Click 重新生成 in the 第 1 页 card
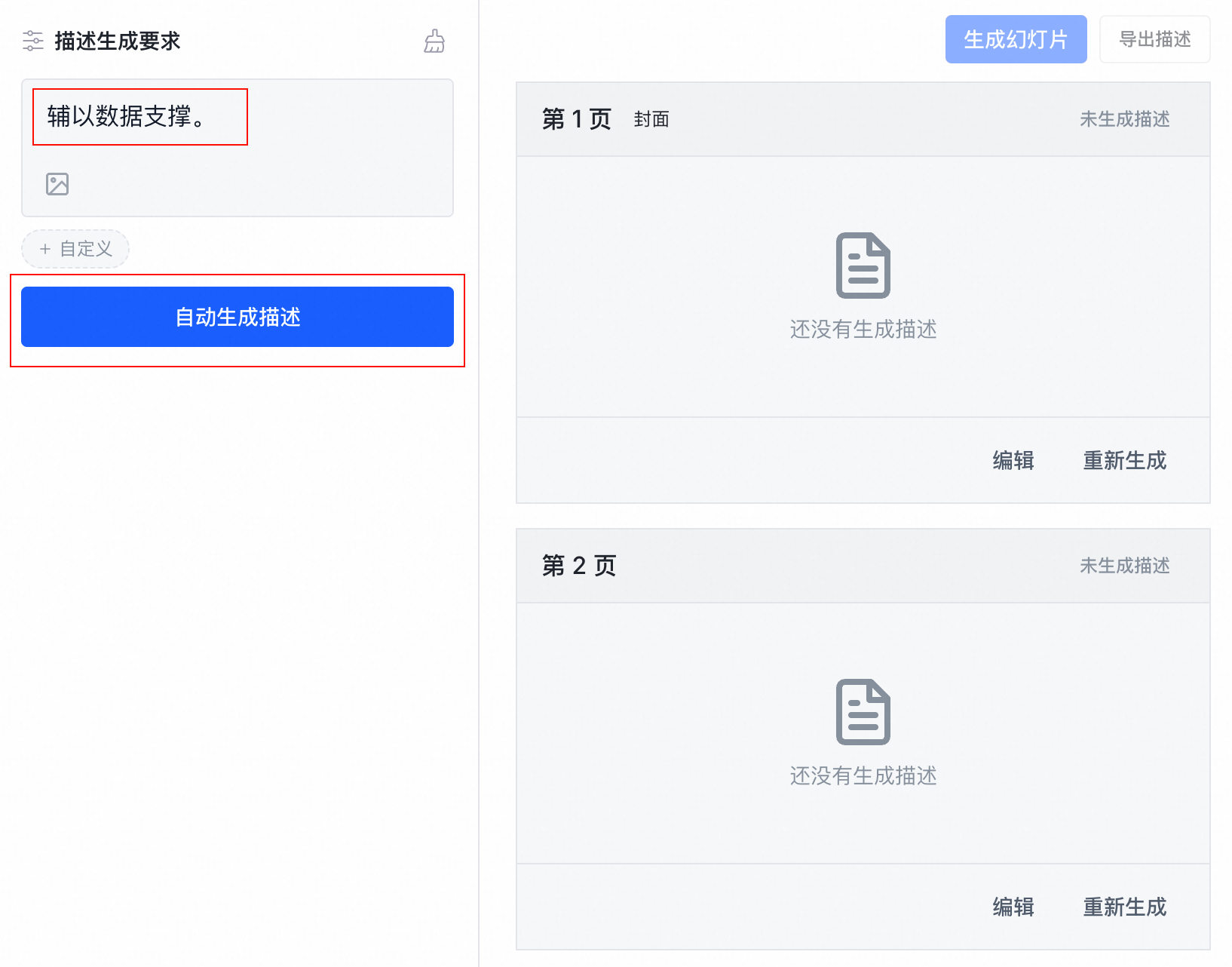This screenshot has height=967, width=1232. (x=1125, y=460)
